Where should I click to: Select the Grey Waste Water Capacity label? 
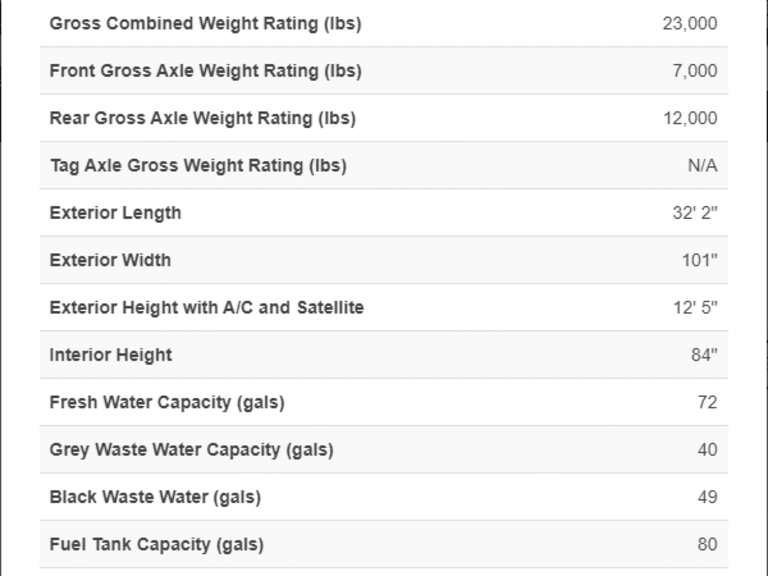pyautogui.click(x=192, y=450)
